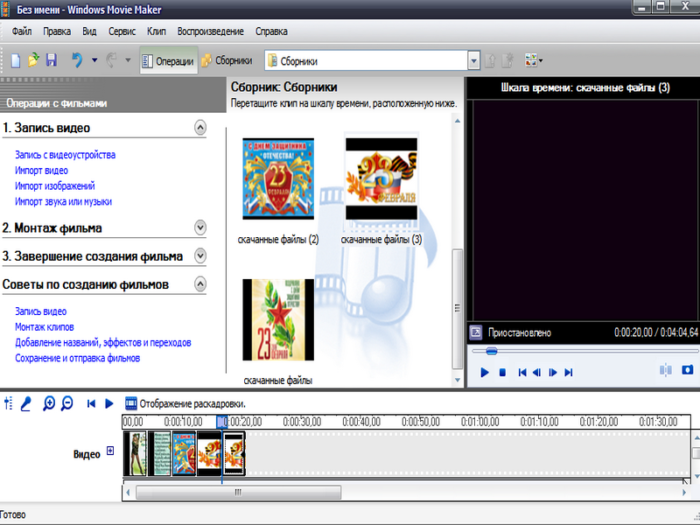The width and height of the screenshot is (700, 525).
Task: Undo the last action
Action: (x=77, y=60)
